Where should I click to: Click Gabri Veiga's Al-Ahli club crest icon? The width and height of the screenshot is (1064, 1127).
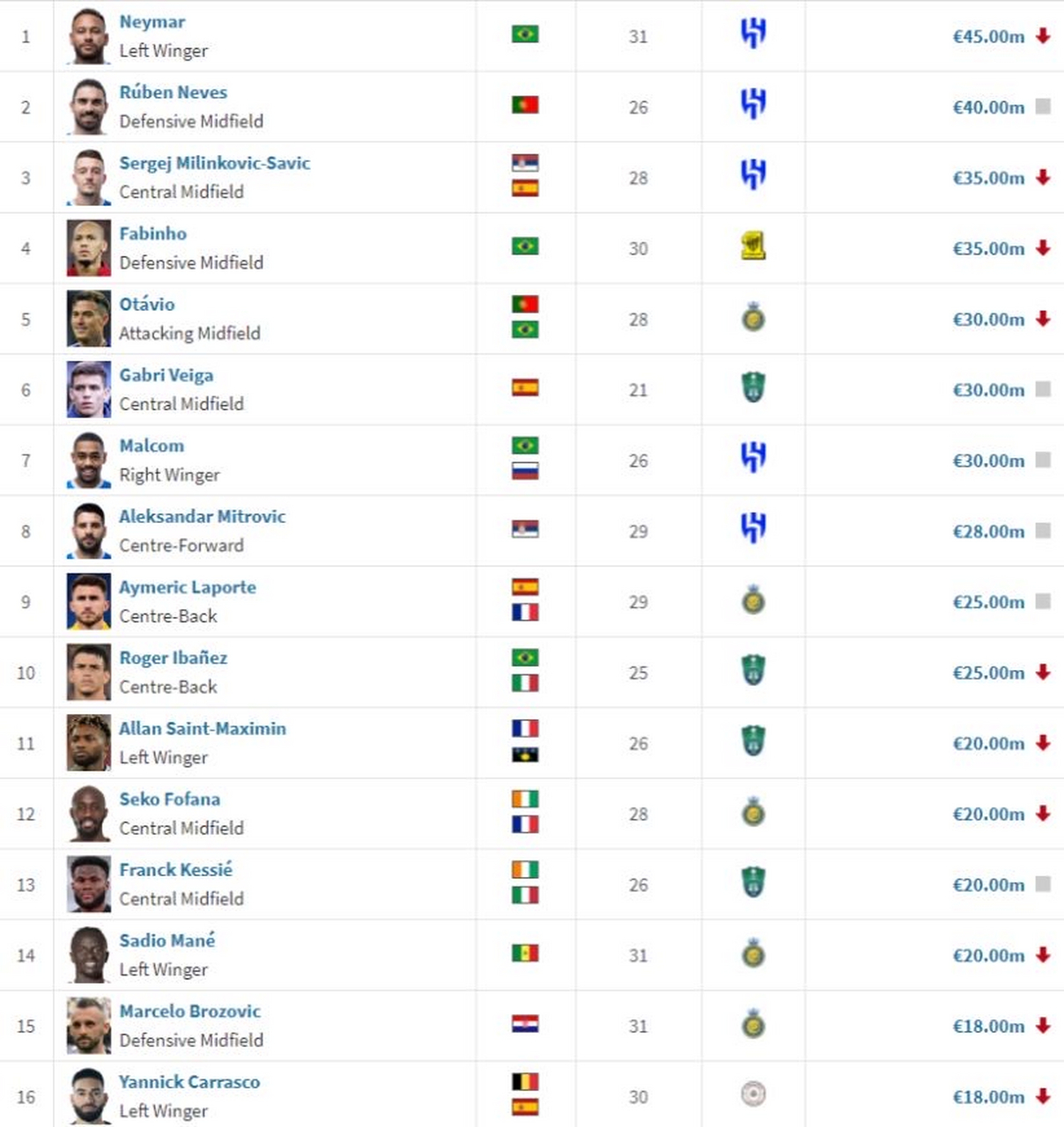753,388
